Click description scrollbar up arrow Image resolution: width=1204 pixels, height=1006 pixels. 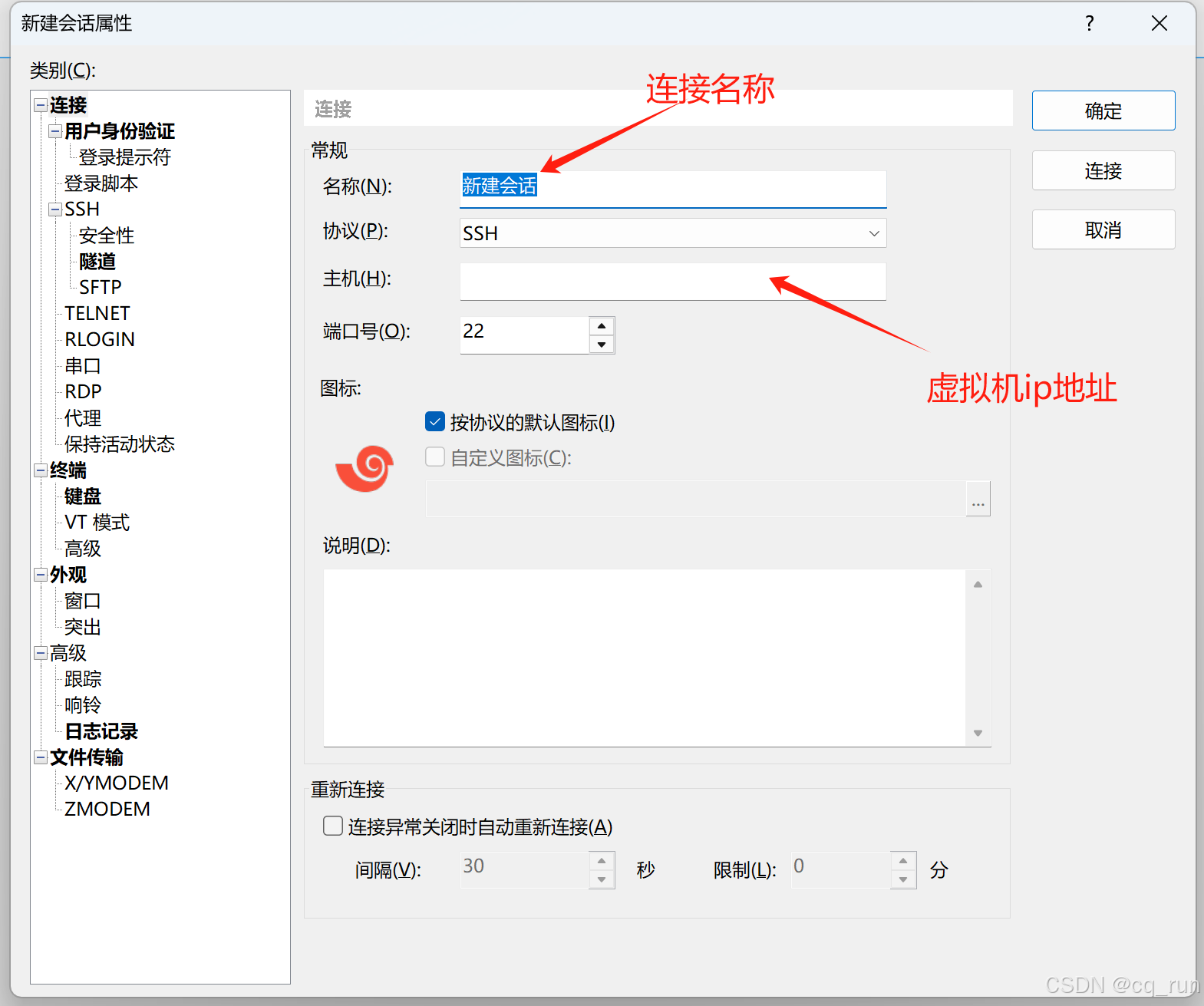click(x=978, y=585)
